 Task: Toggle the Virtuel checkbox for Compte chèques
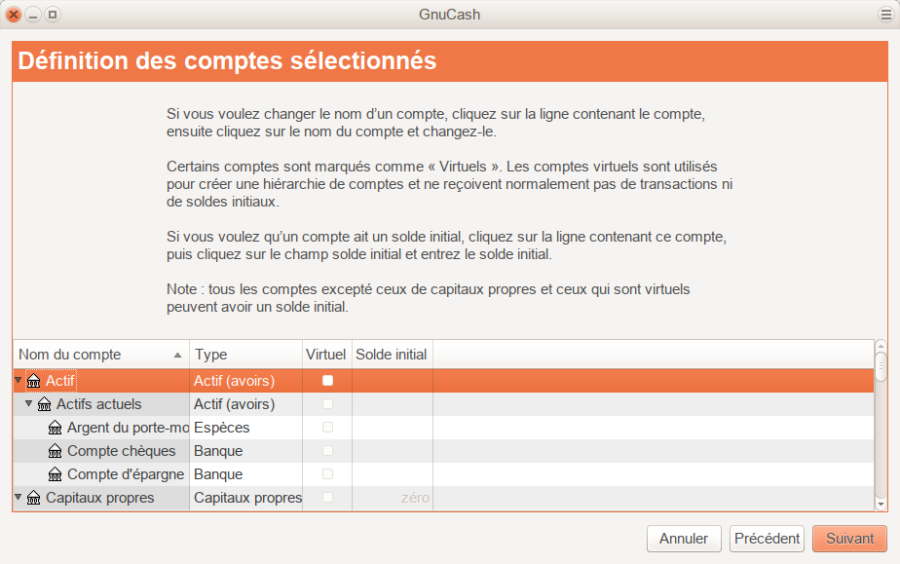(x=327, y=451)
